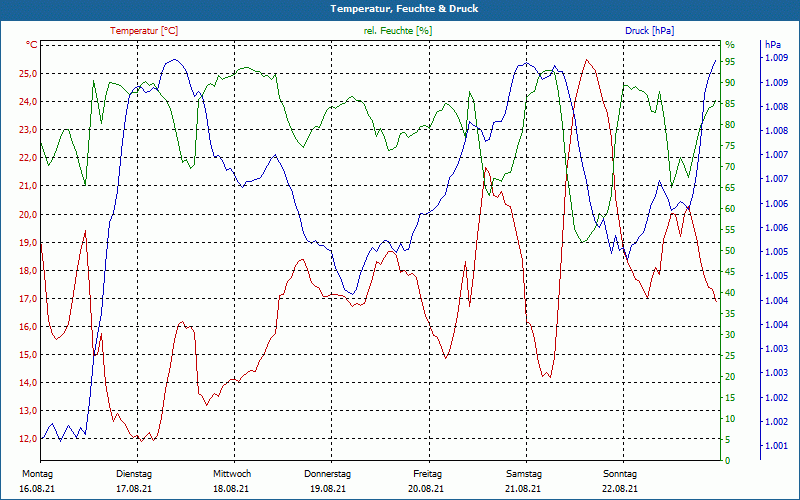
Task: Click the '°C' unit label on the temperature axis
Action: (32, 45)
